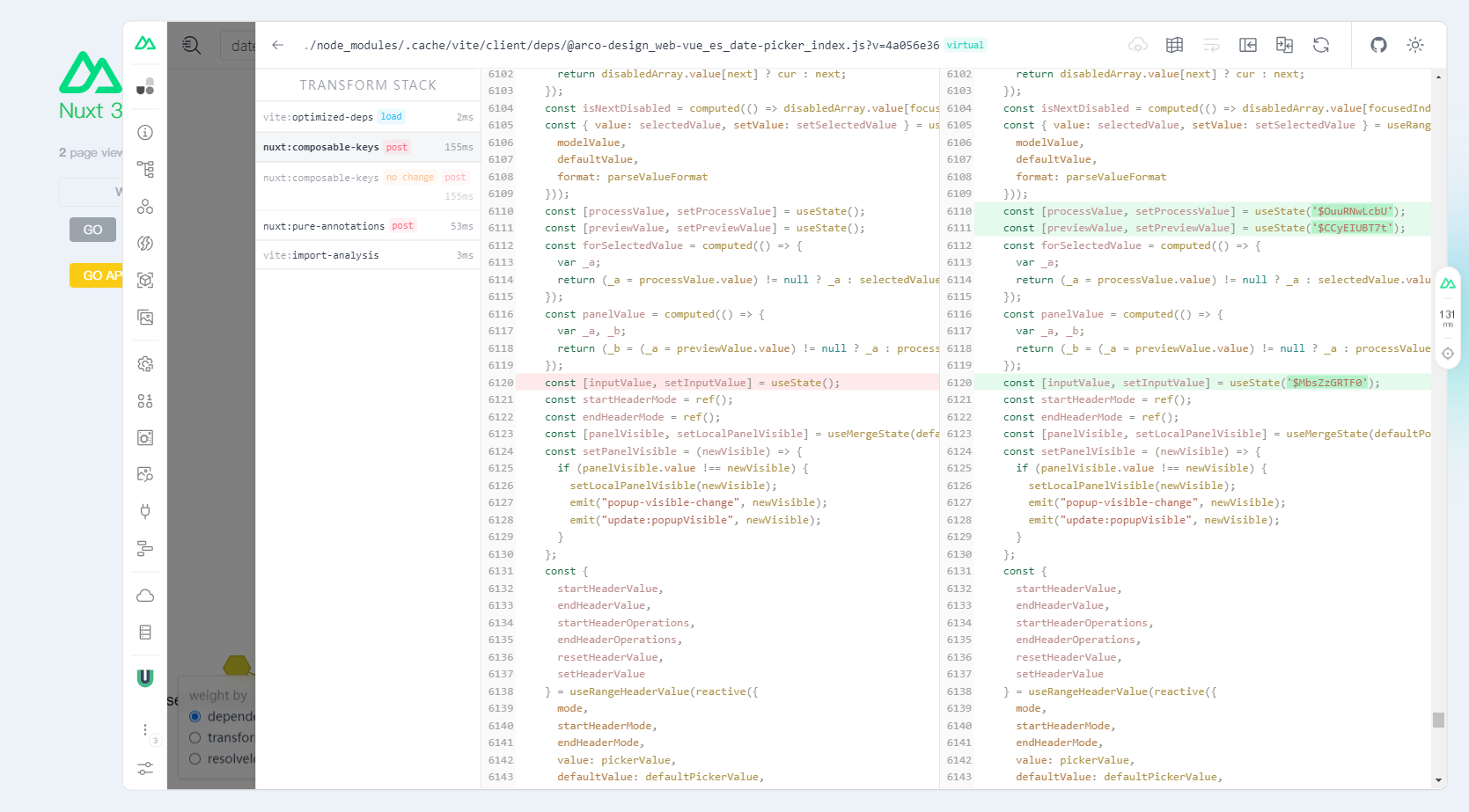Screen dimensions: 1469x812
Task: Open the Plugins lightning icon in sidebar
Action: pyautogui.click(x=145, y=243)
